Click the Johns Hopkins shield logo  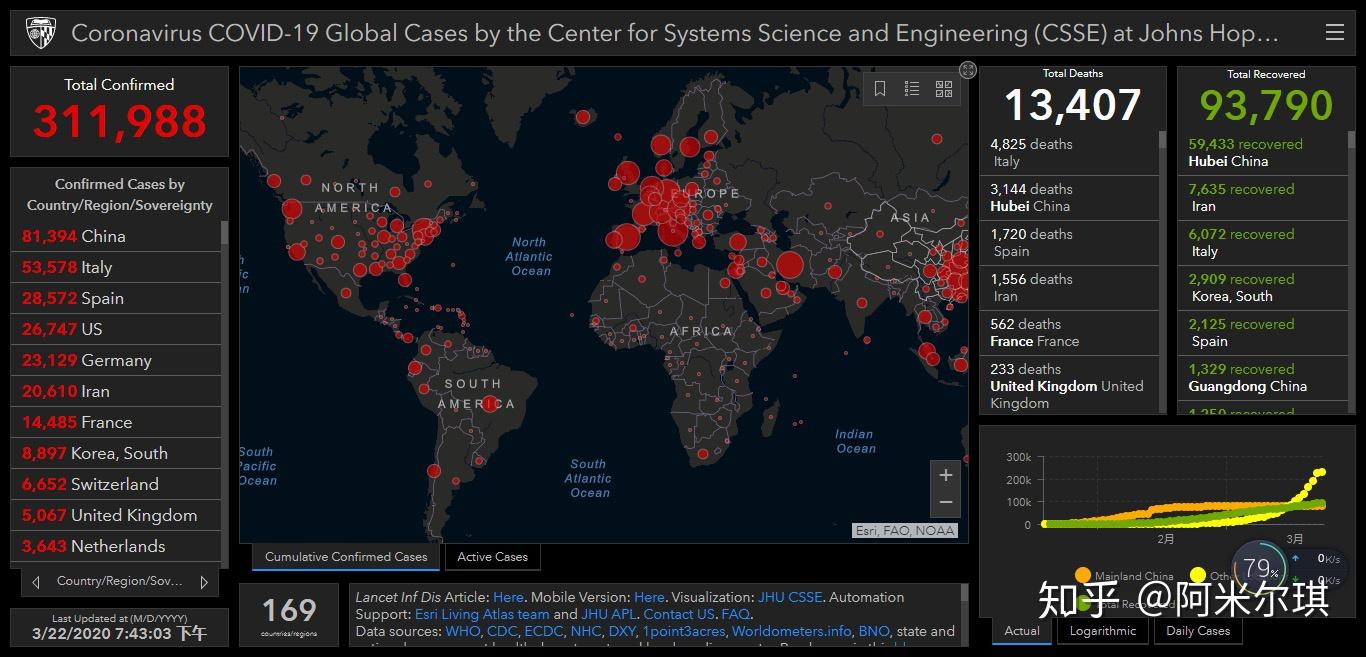click(40, 33)
